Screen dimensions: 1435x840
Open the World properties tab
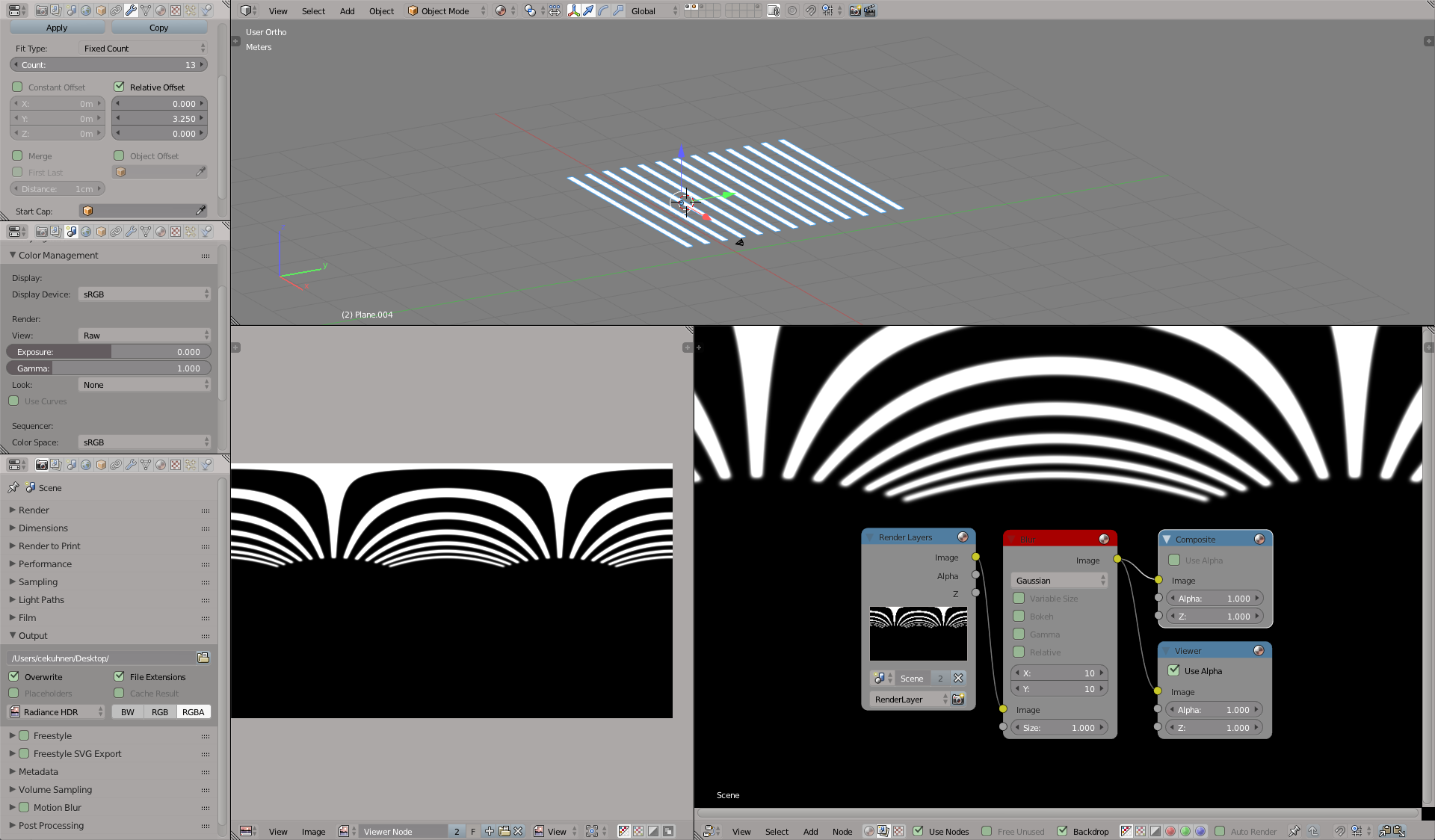tap(86, 10)
